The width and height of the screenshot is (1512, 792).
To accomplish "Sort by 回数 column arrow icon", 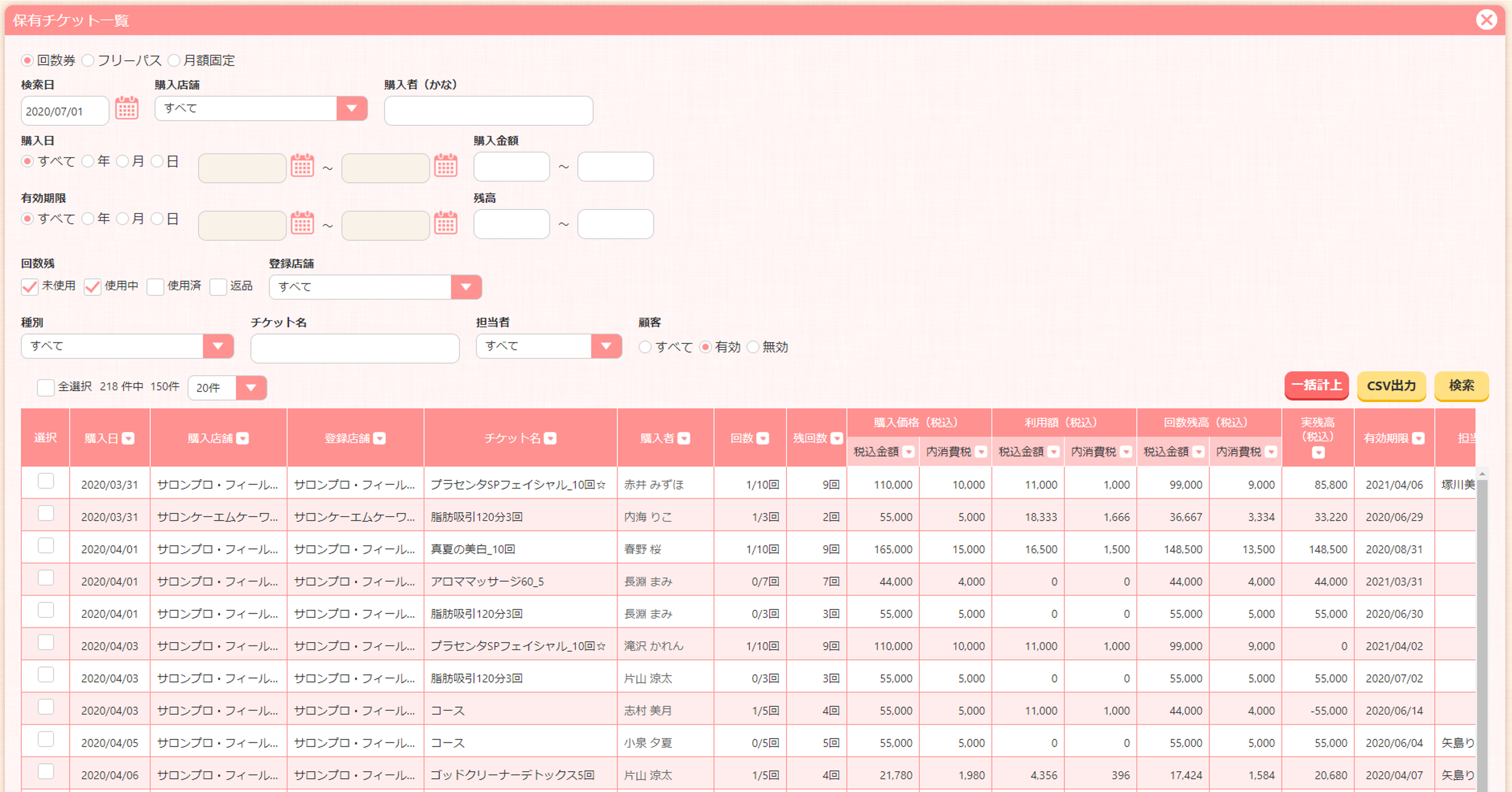I will point(763,438).
